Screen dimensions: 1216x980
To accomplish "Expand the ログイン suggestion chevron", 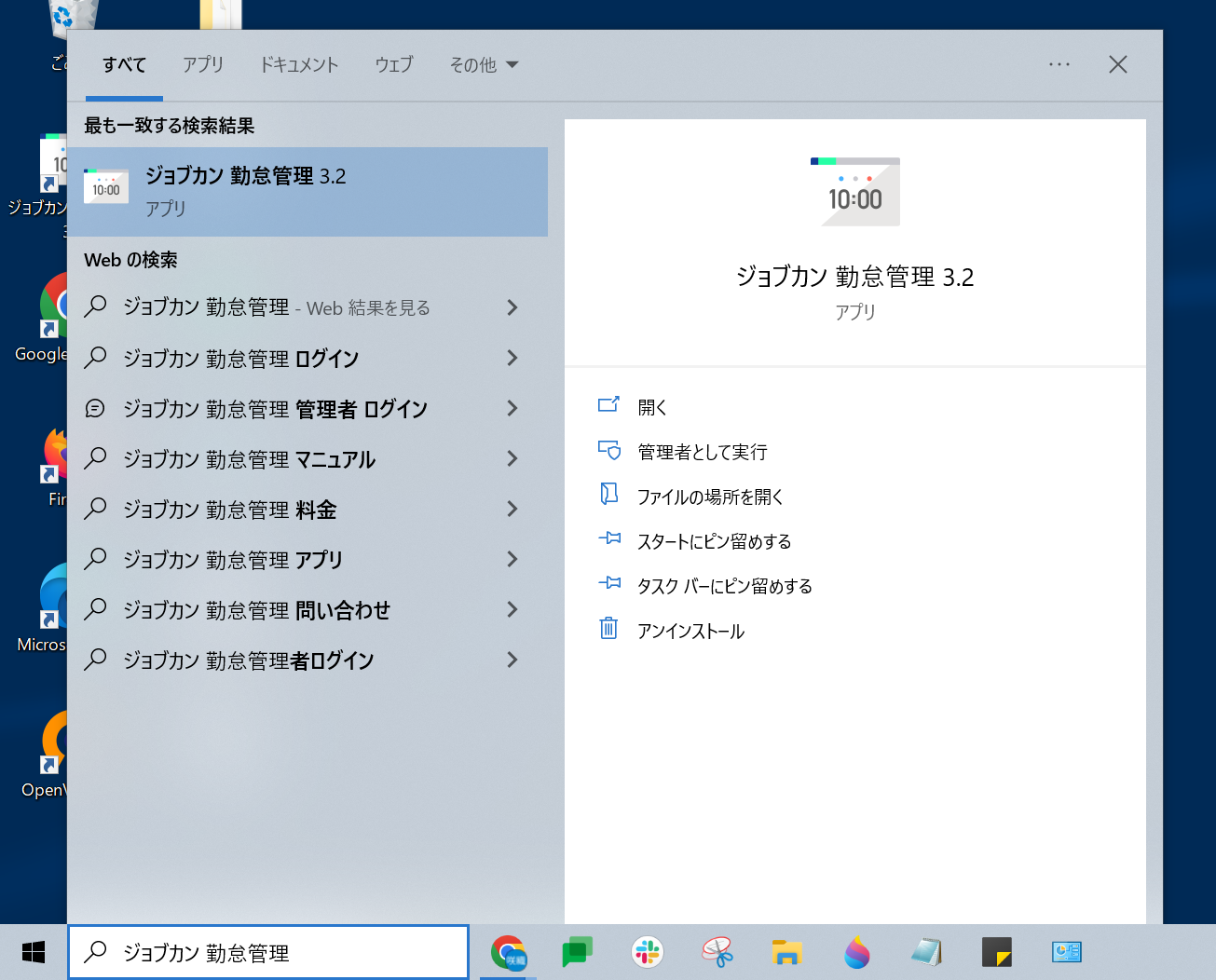I will [x=512, y=358].
